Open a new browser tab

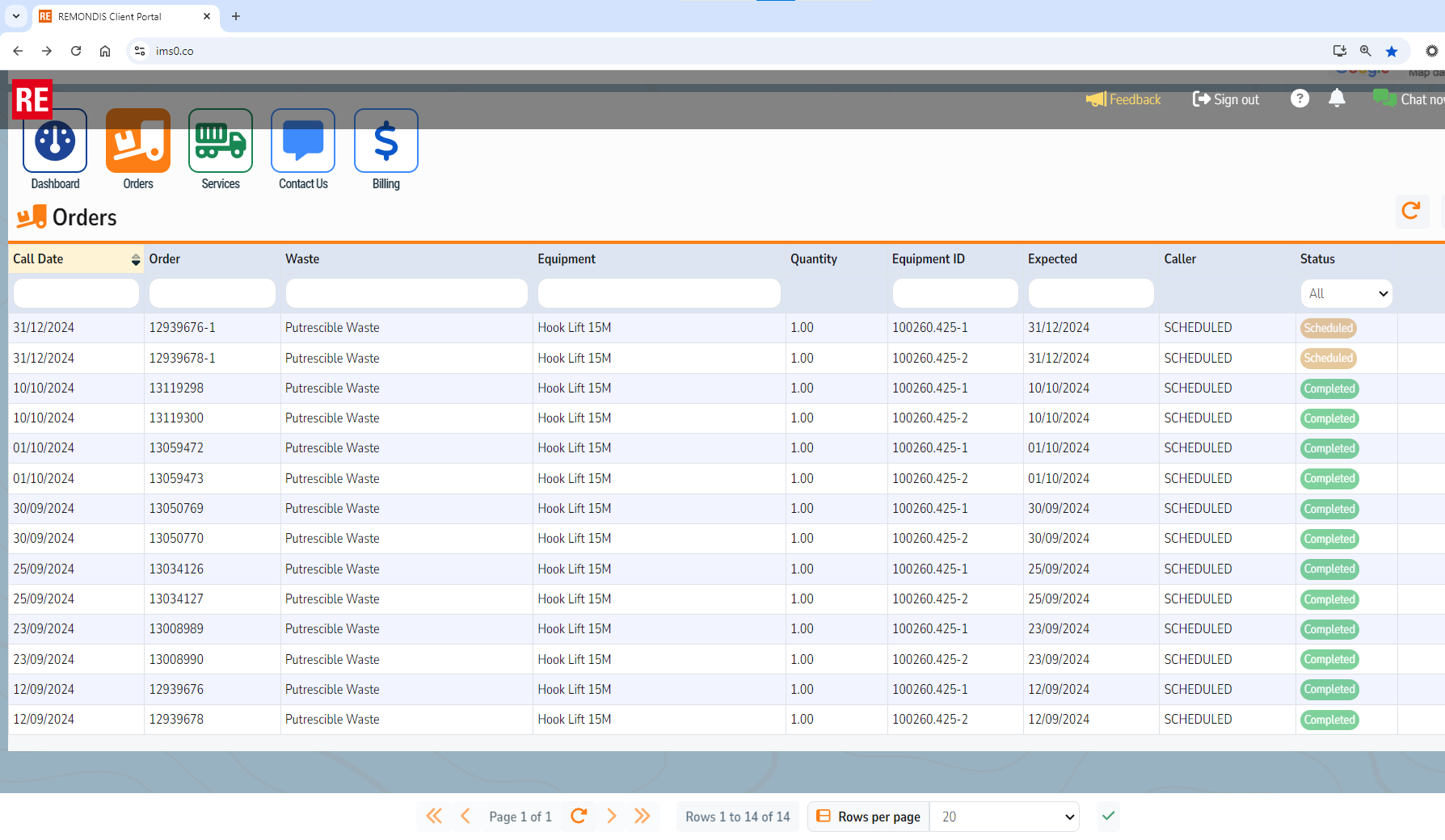tap(236, 16)
